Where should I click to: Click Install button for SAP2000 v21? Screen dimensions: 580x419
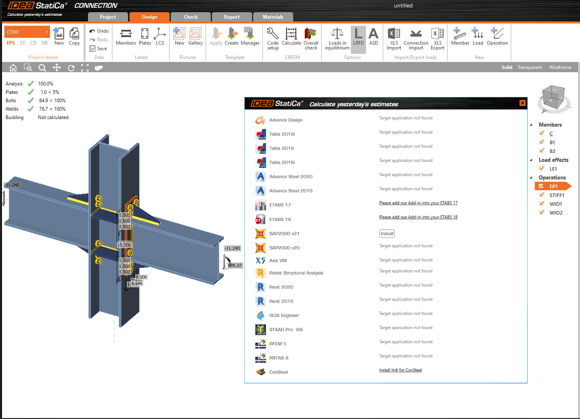pyautogui.click(x=387, y=234)
